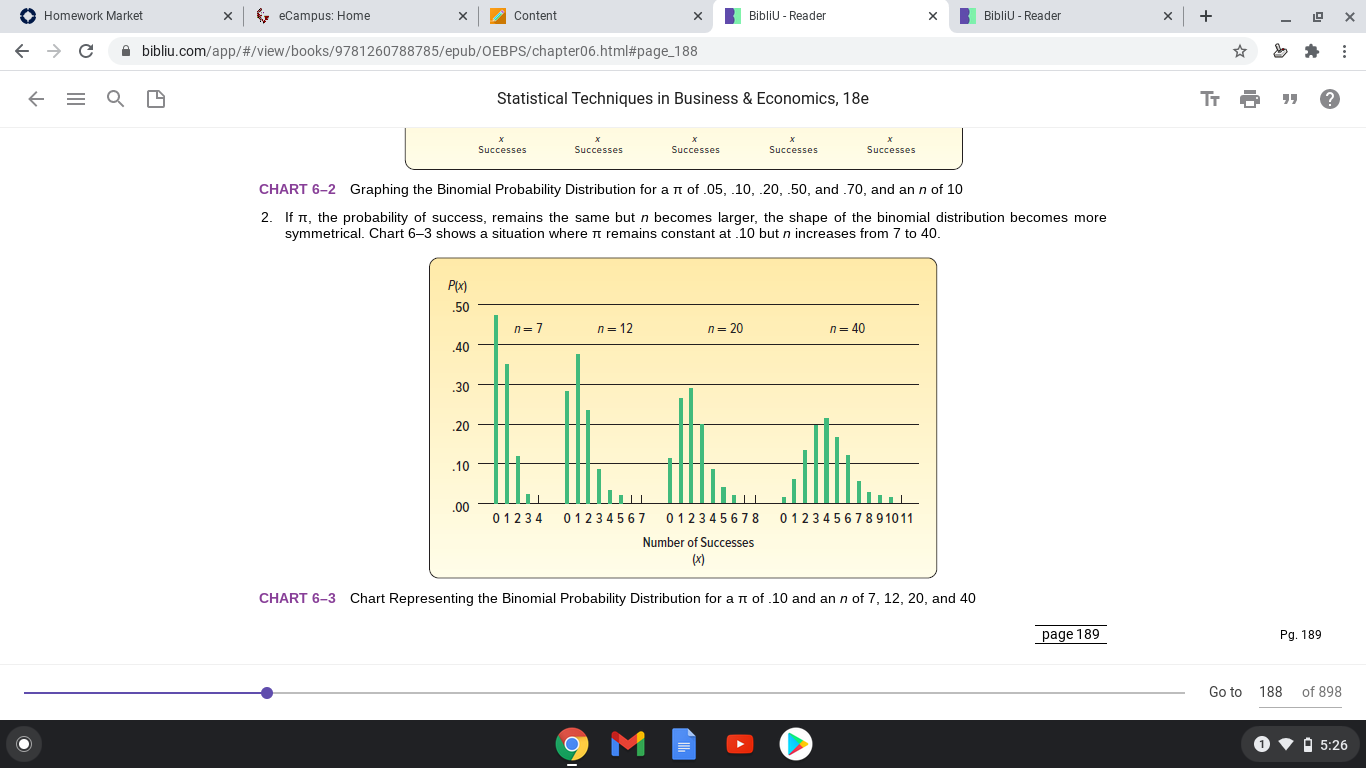Click the address bar URL
Image resolution: width=1366 pixels, height=768 pixels.
pyautogui.click(x=420, y=51)
